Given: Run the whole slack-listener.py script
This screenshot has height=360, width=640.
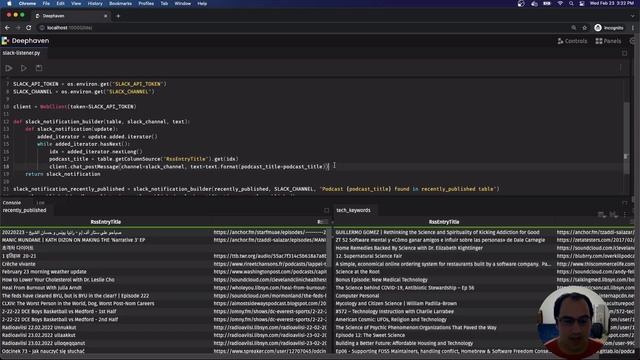Looking at the screenshot, I should [9, 68].
